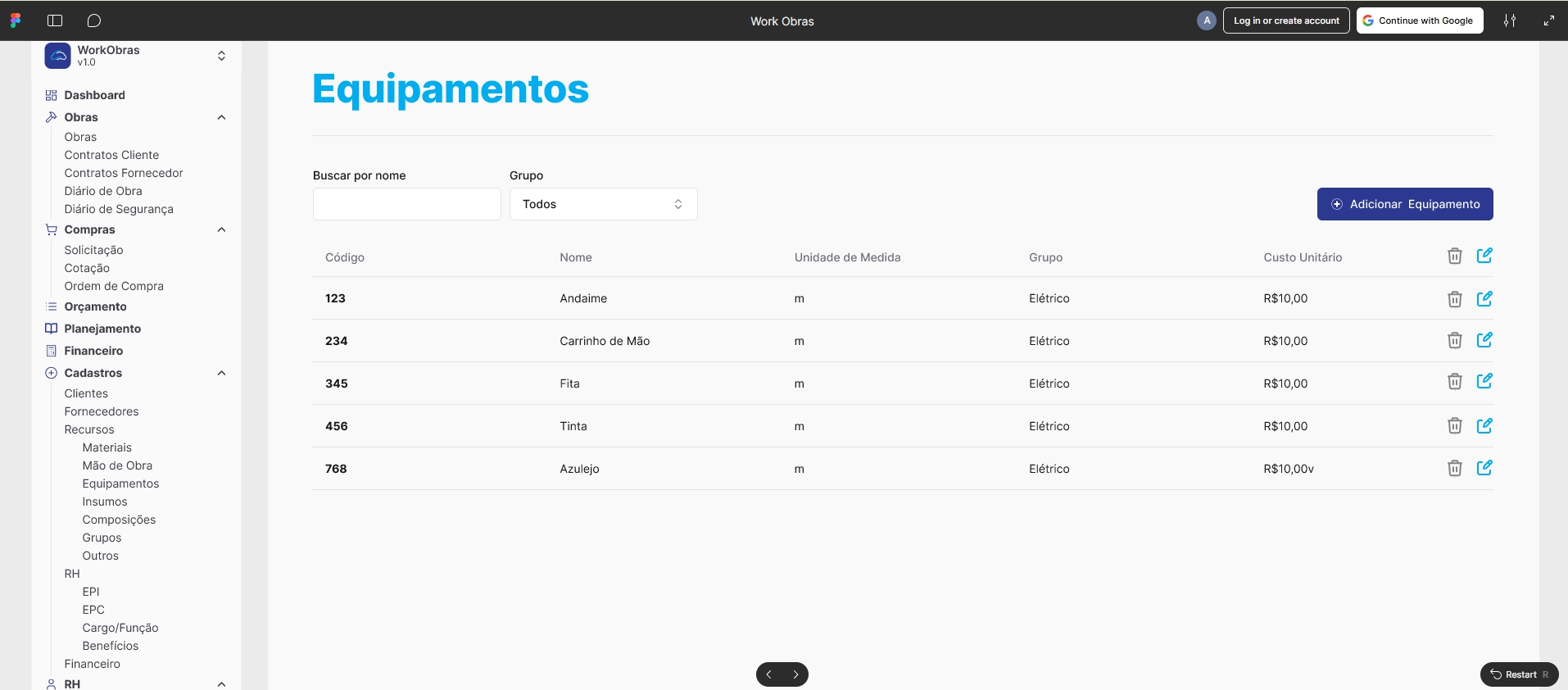
Task: Open the comments bubble icon
Action: [x=94, y=20]
